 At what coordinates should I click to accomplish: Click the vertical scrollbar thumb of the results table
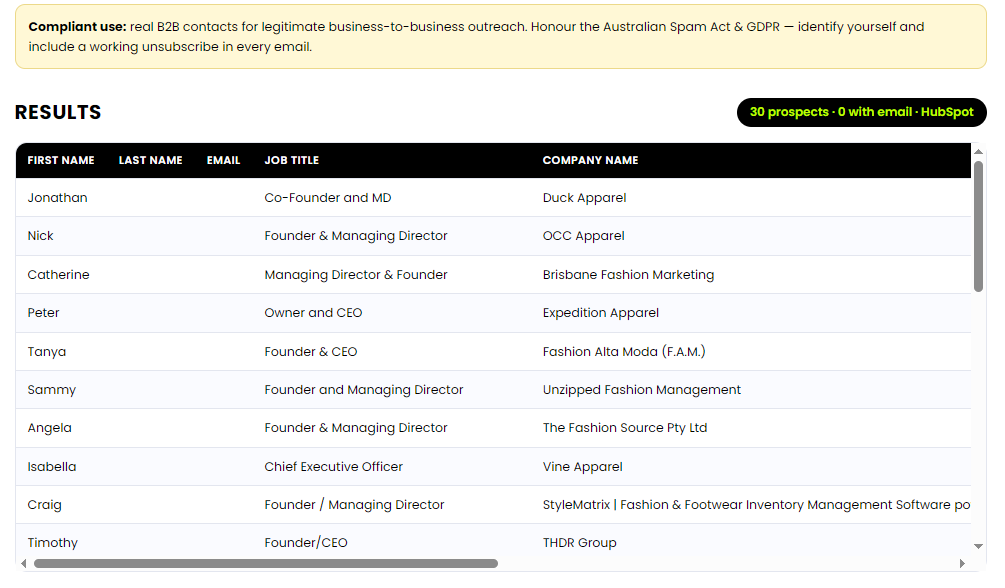click(x=978, y=226)
